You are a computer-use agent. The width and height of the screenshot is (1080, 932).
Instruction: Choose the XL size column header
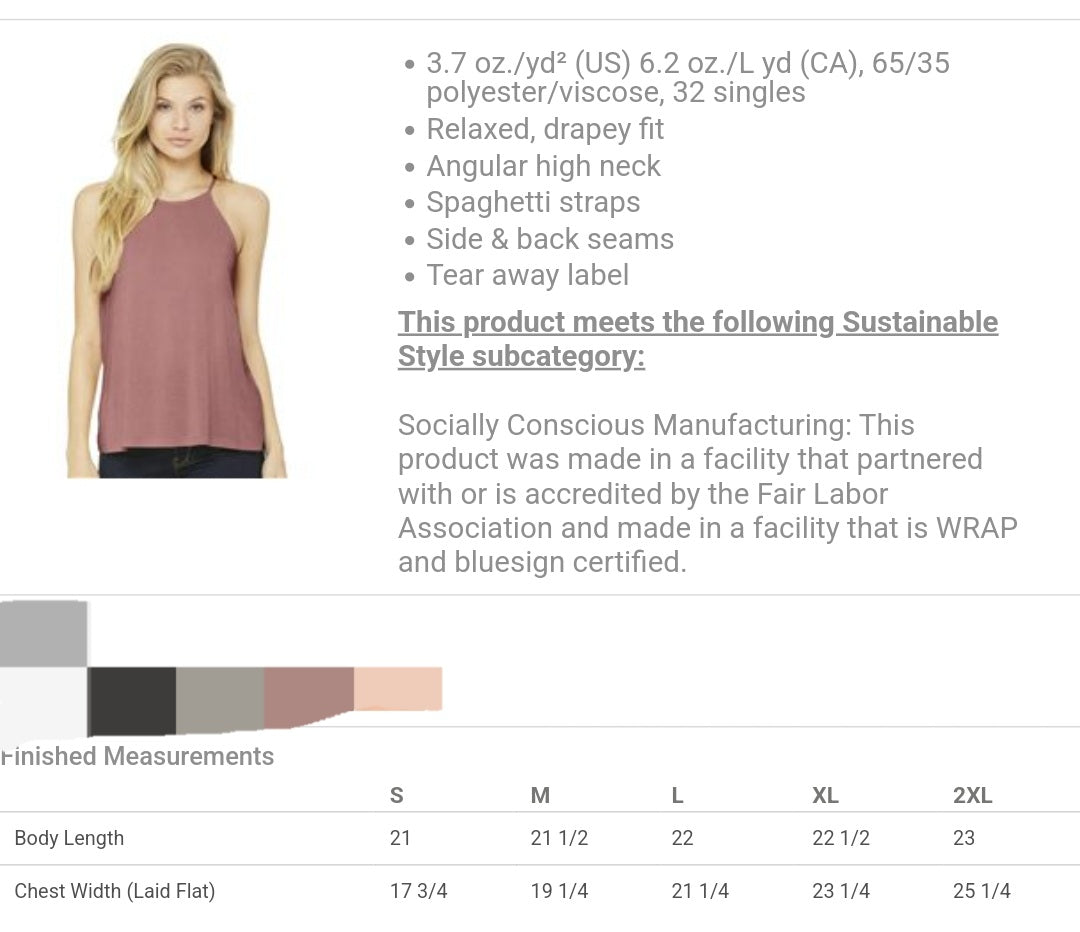coord(825,796)
